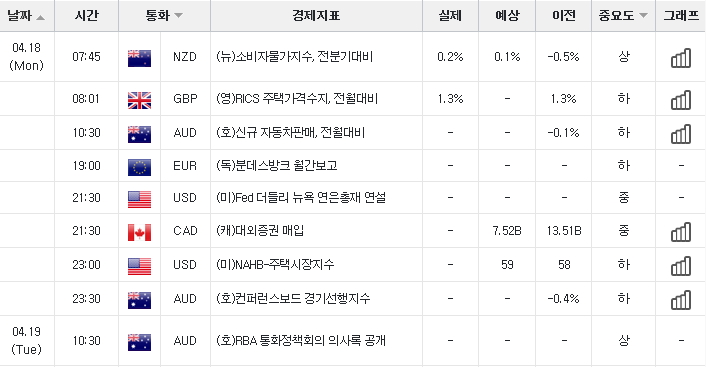
Task: Click the New Zealand flag icon
Action: coord(140,59)
